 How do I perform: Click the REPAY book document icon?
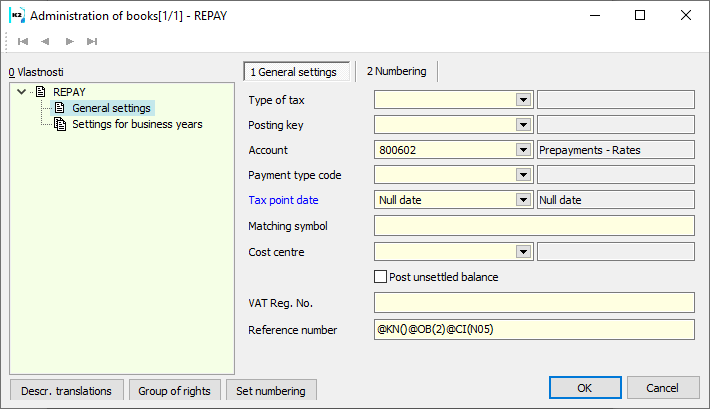pos(41,92)
